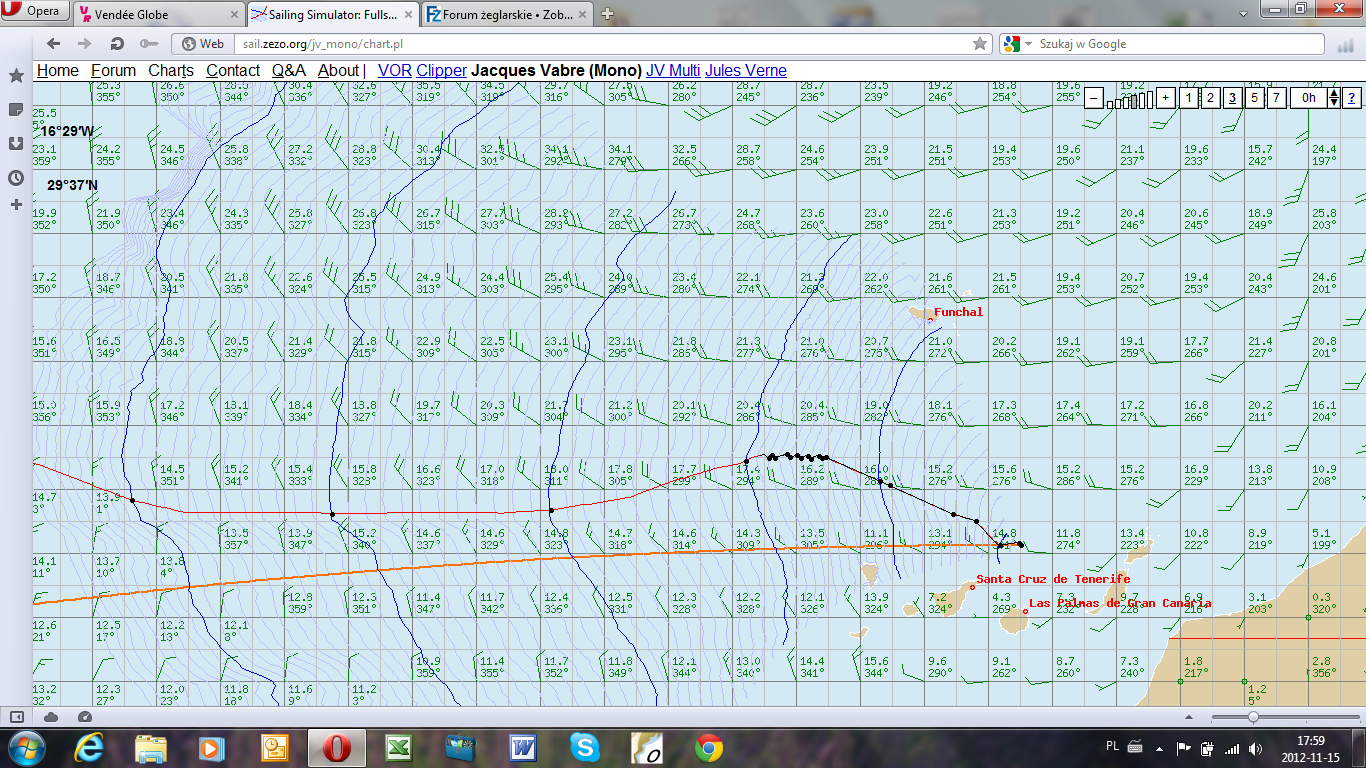This screenshot has width=1366, height=768.
Task: Open History clock panel in Opera sidebar
Action: [16, 178]
